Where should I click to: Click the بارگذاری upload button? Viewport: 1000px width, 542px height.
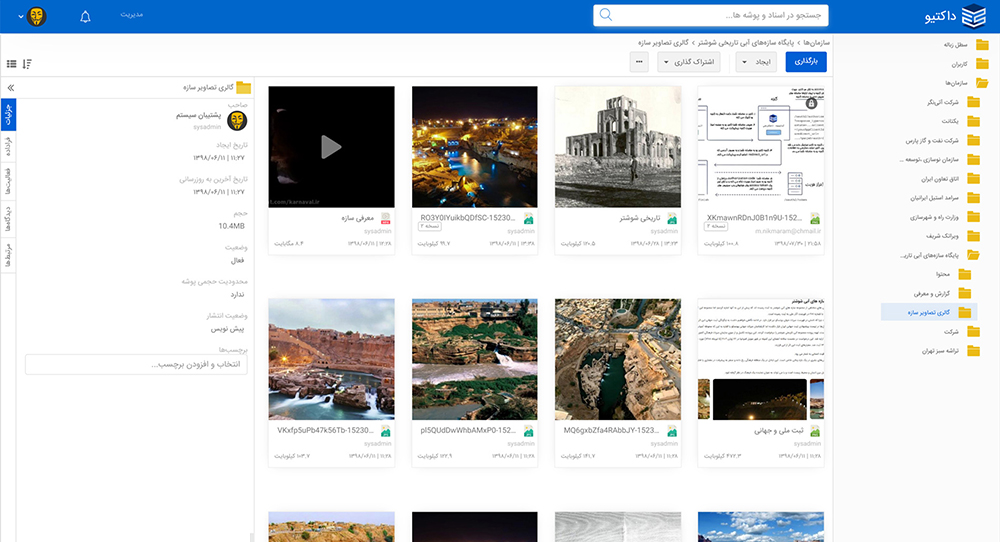pyautogui.click(x=806, y=62)
